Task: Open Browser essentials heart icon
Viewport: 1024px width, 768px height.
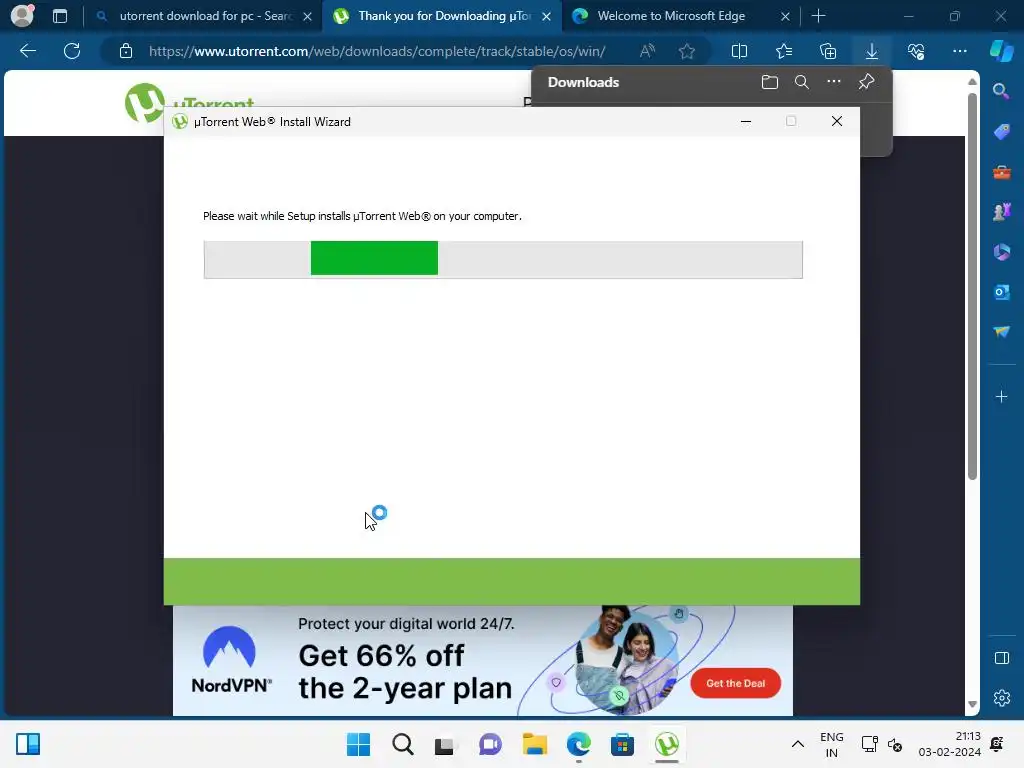Action: (x=916, y=51)
